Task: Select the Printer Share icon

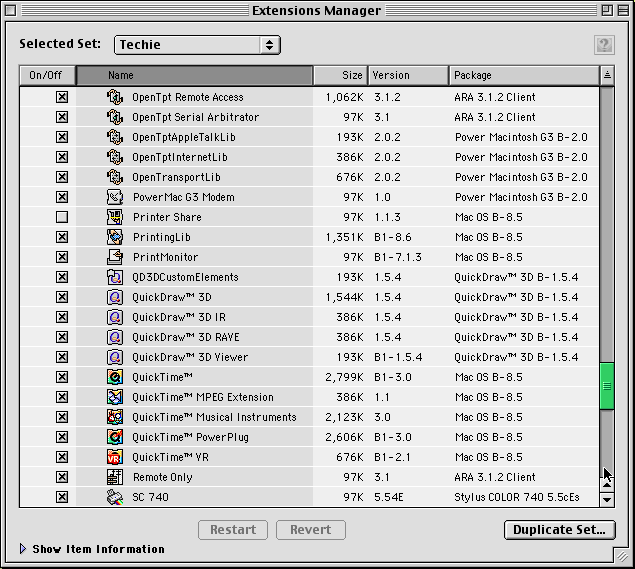Action: [x=115, y=217]
